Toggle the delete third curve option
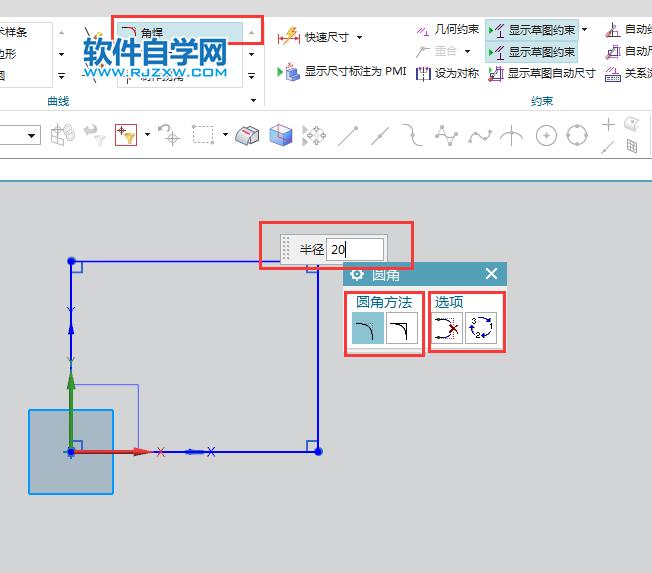 point(447,328)
